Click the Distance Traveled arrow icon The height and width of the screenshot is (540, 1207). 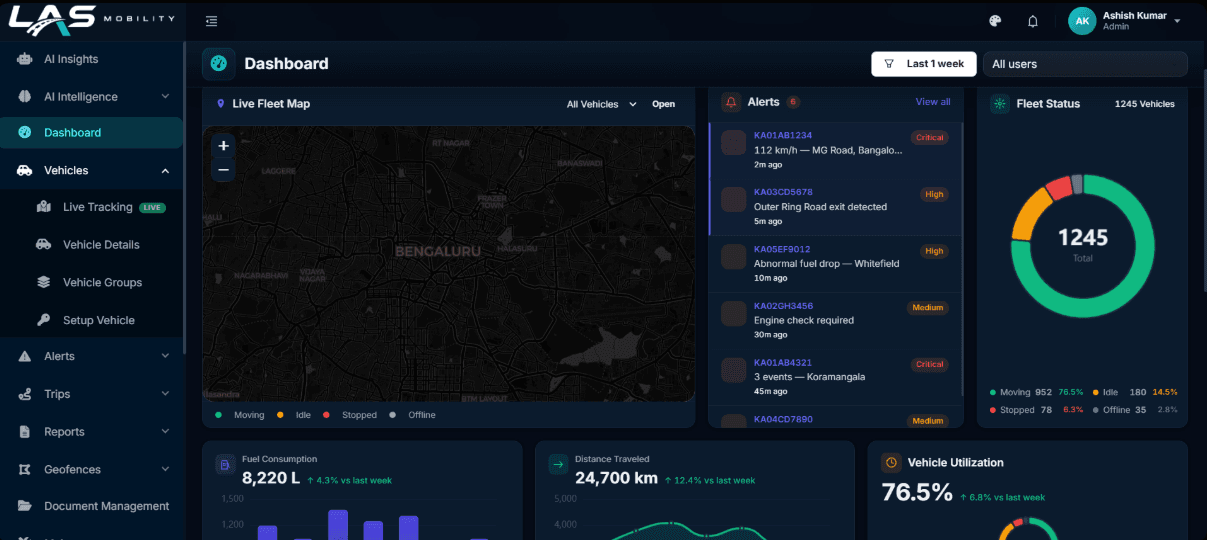coord(558,465)
